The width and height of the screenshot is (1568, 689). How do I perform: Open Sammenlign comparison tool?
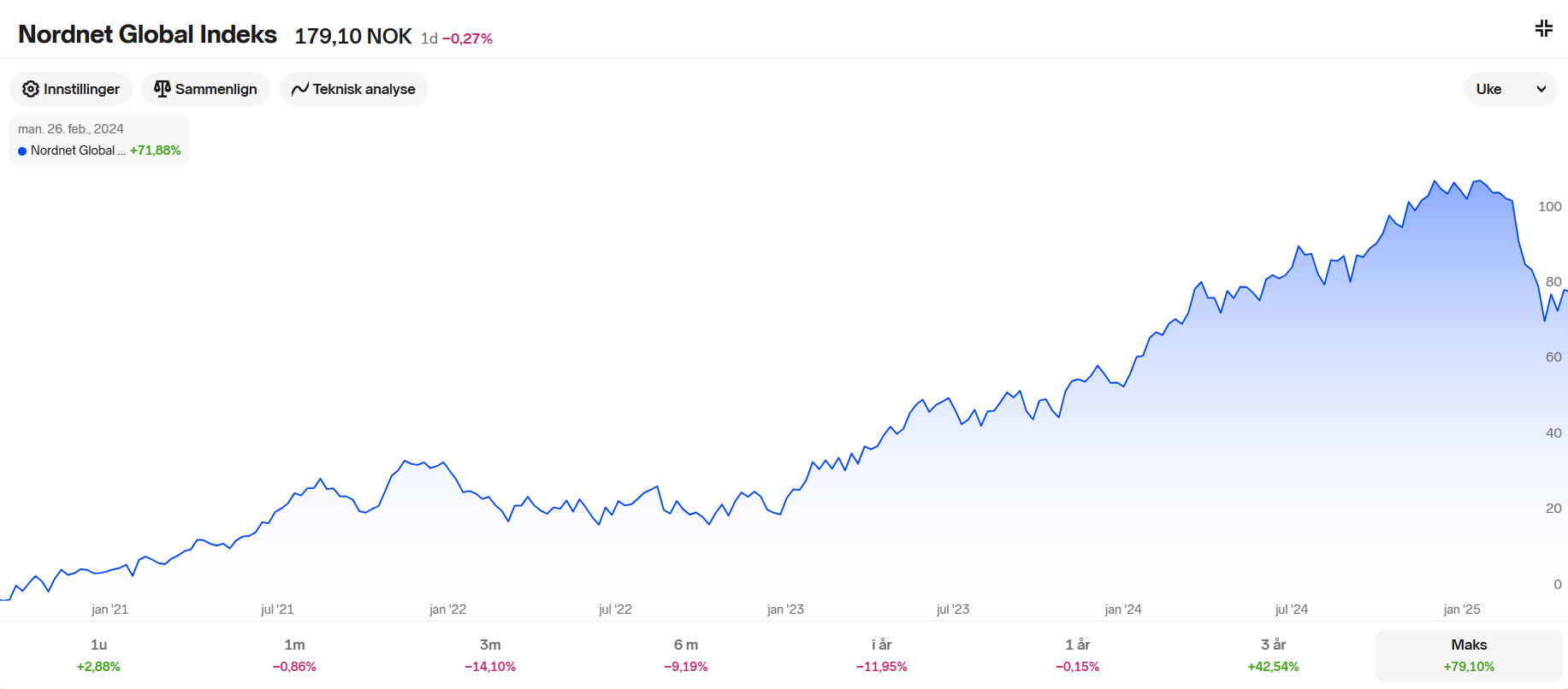click(205, 89)
